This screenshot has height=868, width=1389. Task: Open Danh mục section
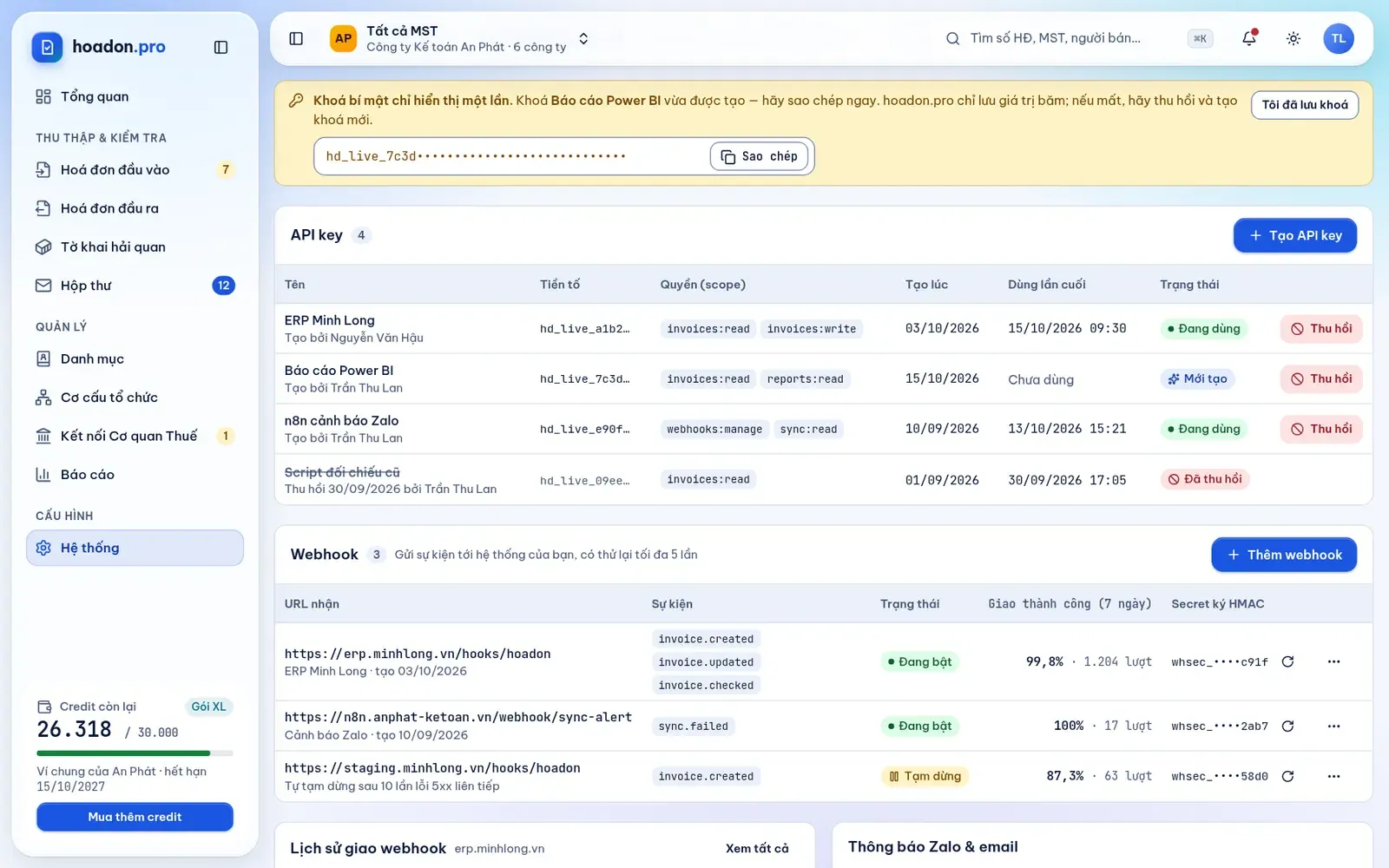tap(135, 358)
